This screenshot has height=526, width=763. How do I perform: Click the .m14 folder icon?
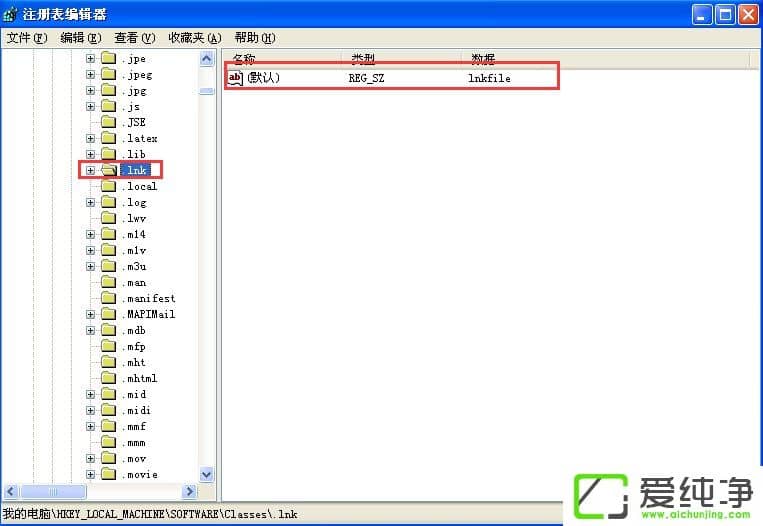(109, 235)
